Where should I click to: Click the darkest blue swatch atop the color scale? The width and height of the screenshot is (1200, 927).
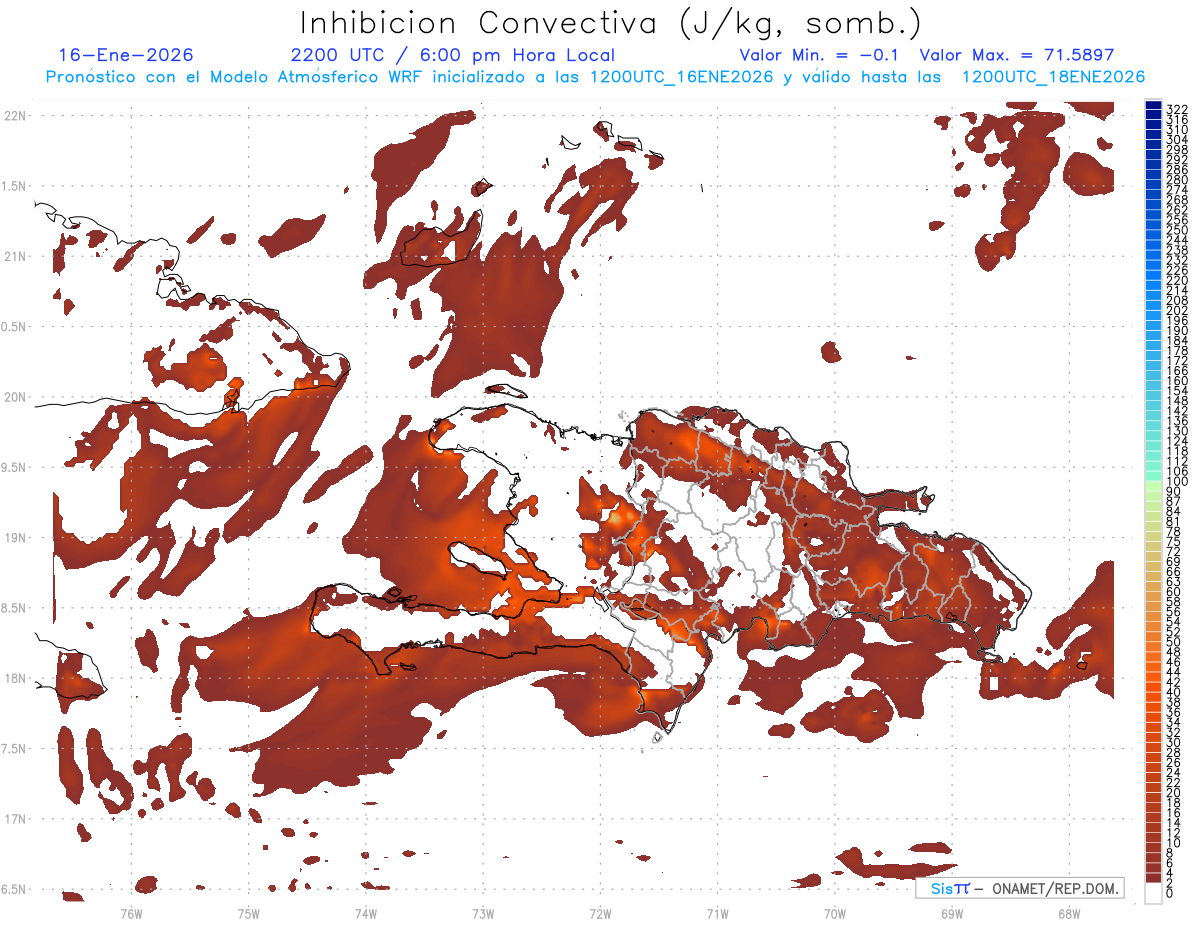click(x=1153, y=104)
